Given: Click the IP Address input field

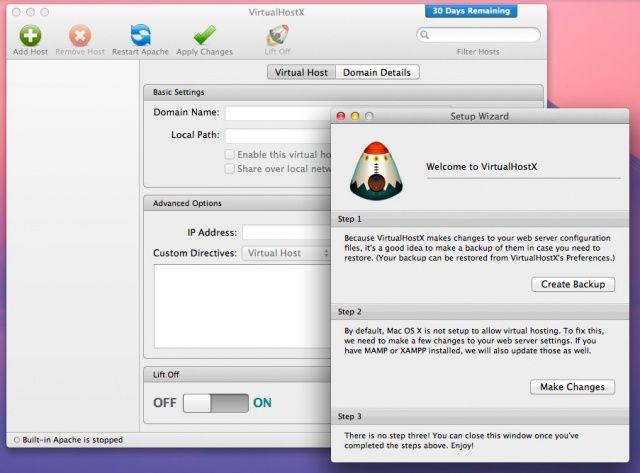Looking at the screenshot, I should click(286, 232).
